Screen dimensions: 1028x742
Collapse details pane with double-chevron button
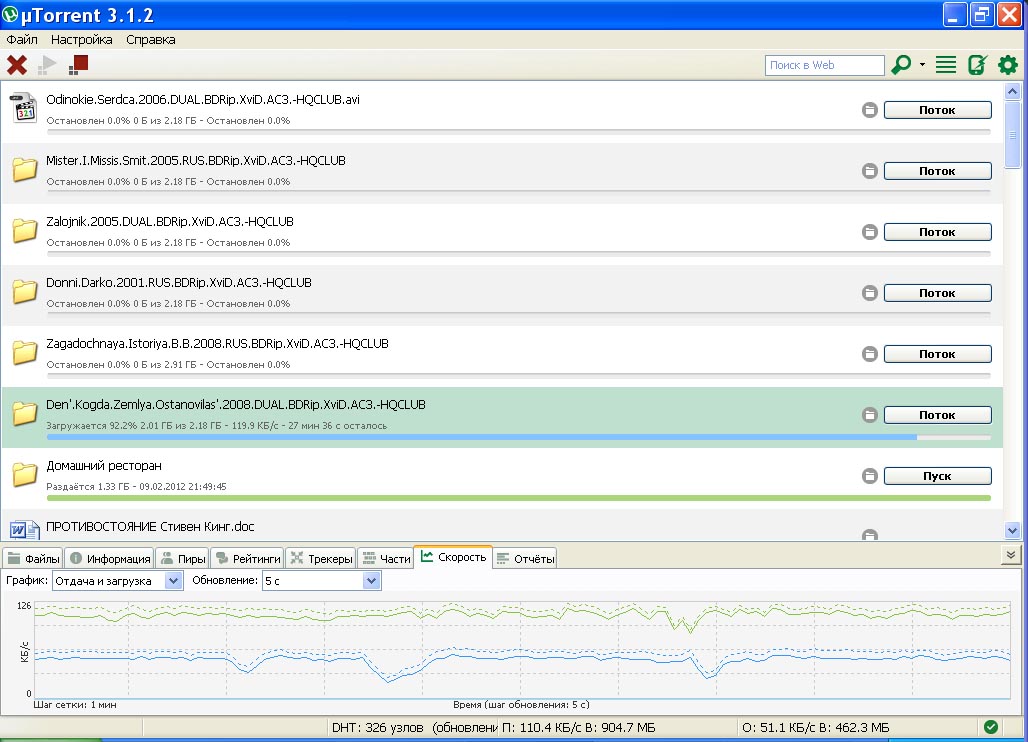[x=1011, y=555]
